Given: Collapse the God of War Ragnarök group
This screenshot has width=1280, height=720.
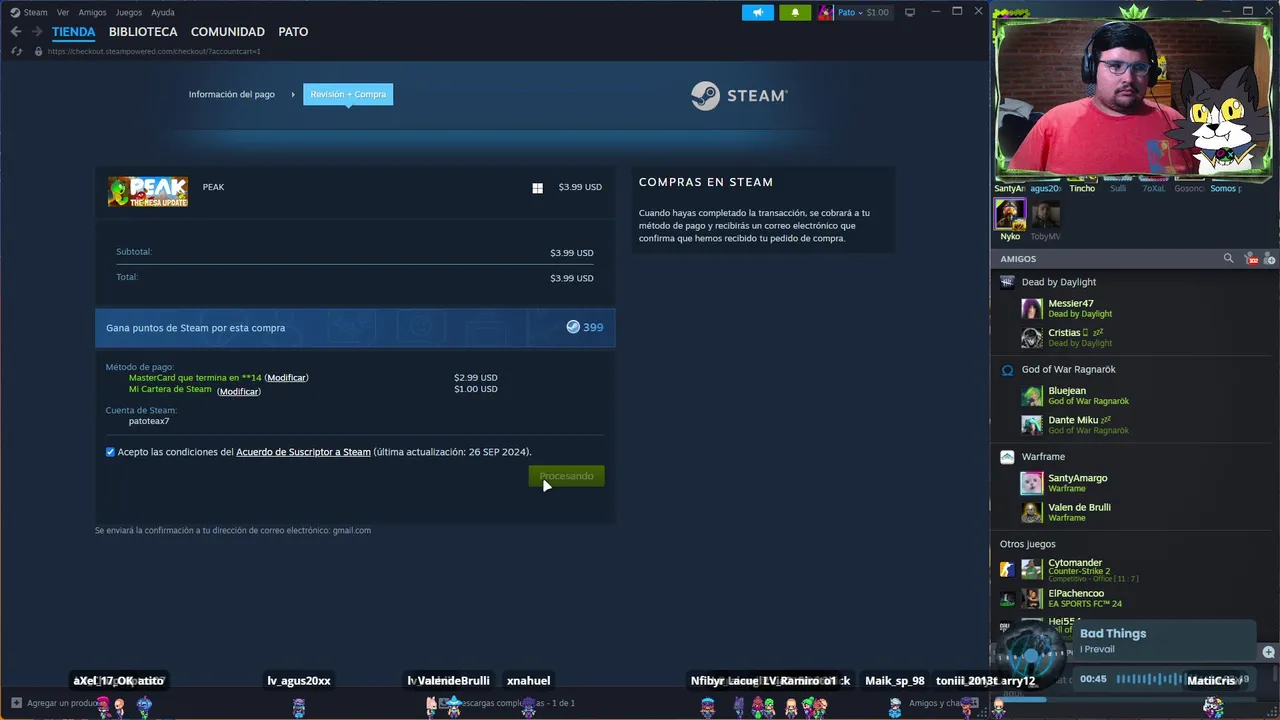Looking at the screenshot, I should 1068,369.
